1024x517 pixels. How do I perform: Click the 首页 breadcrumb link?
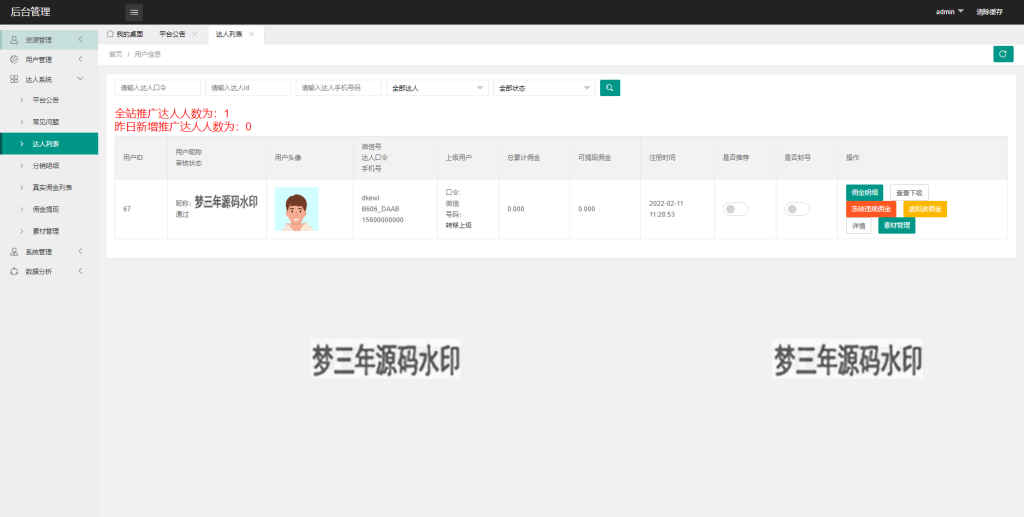[x=116, y=54]
